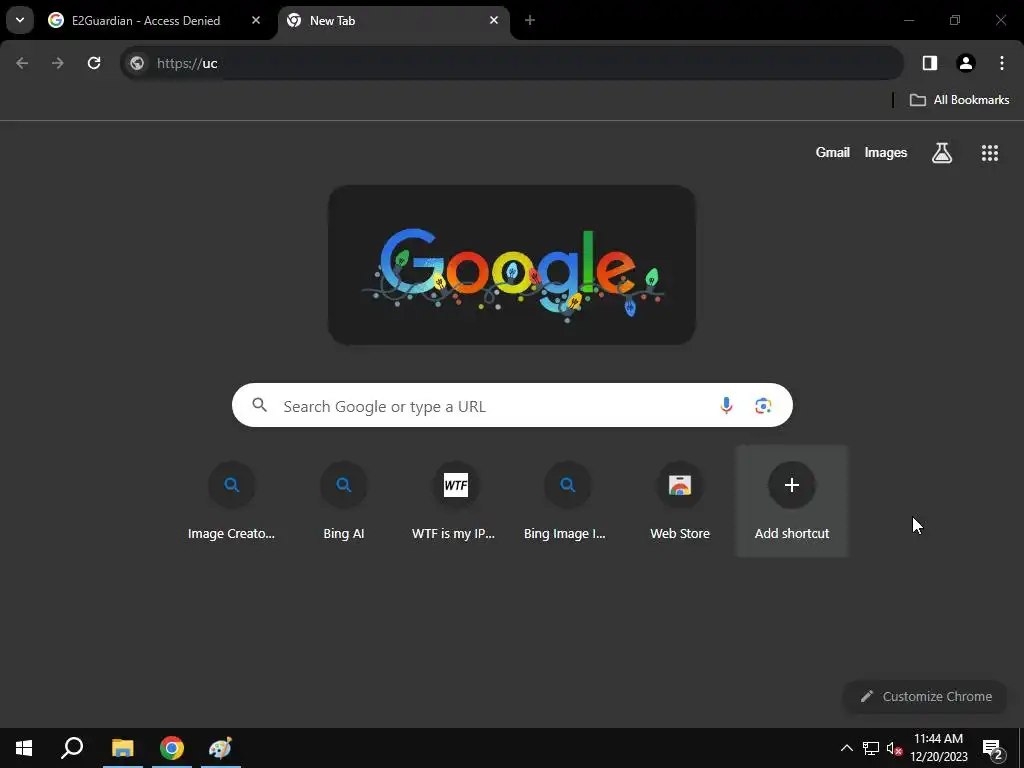1024x768 pixels.
Task: Open Bing AI shortcut
Action: tap(344, 502)
